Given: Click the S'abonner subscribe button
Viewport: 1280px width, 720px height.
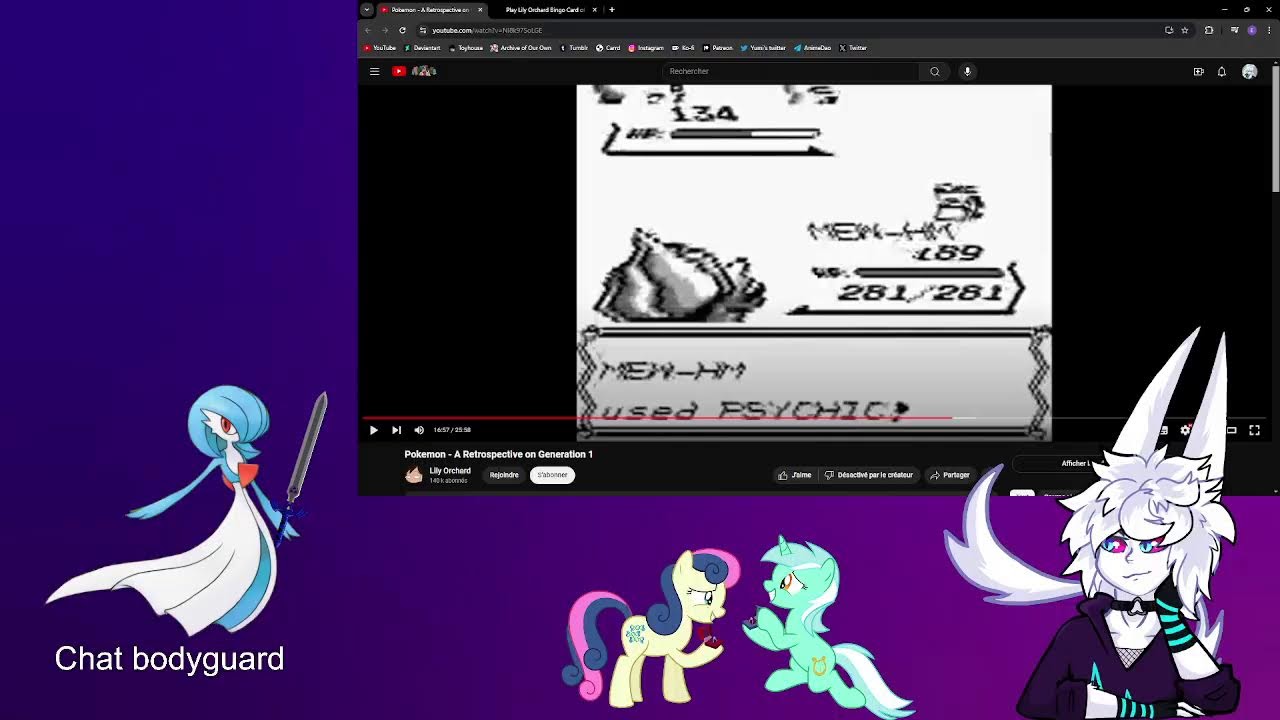Looking at the screenshot, I should 552,475.
